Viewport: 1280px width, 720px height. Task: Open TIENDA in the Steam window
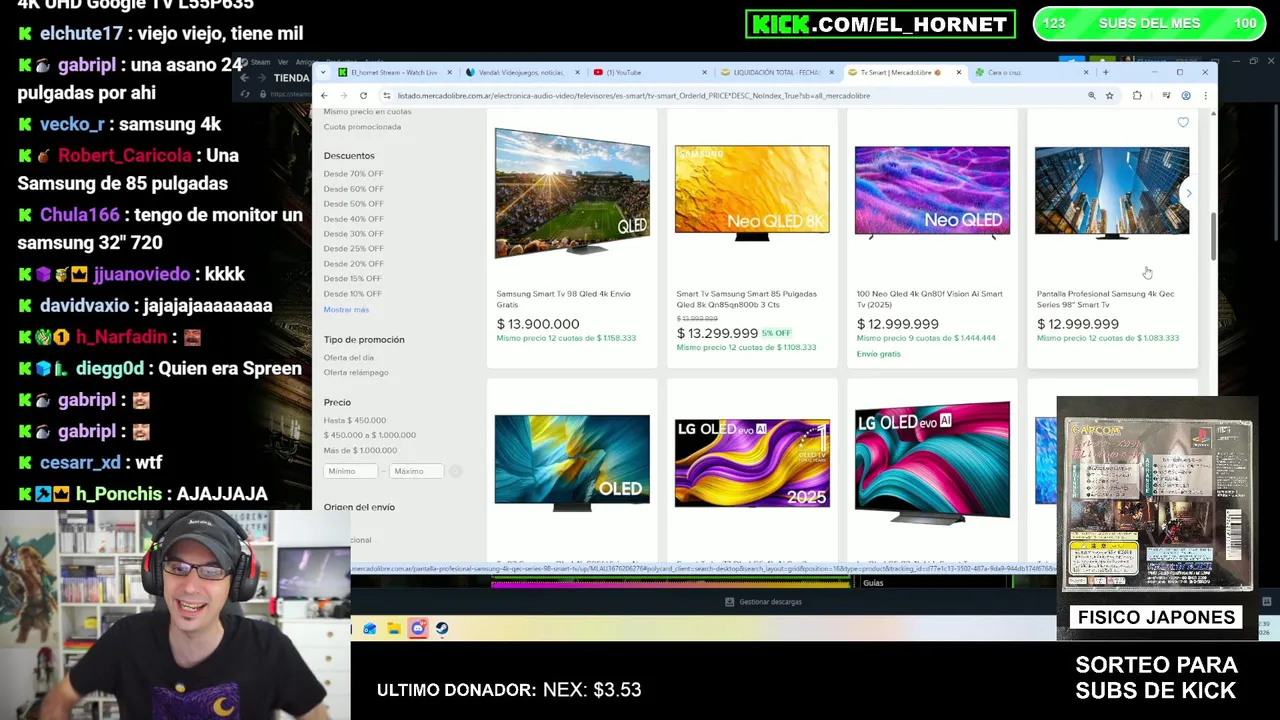pos(291,78)
